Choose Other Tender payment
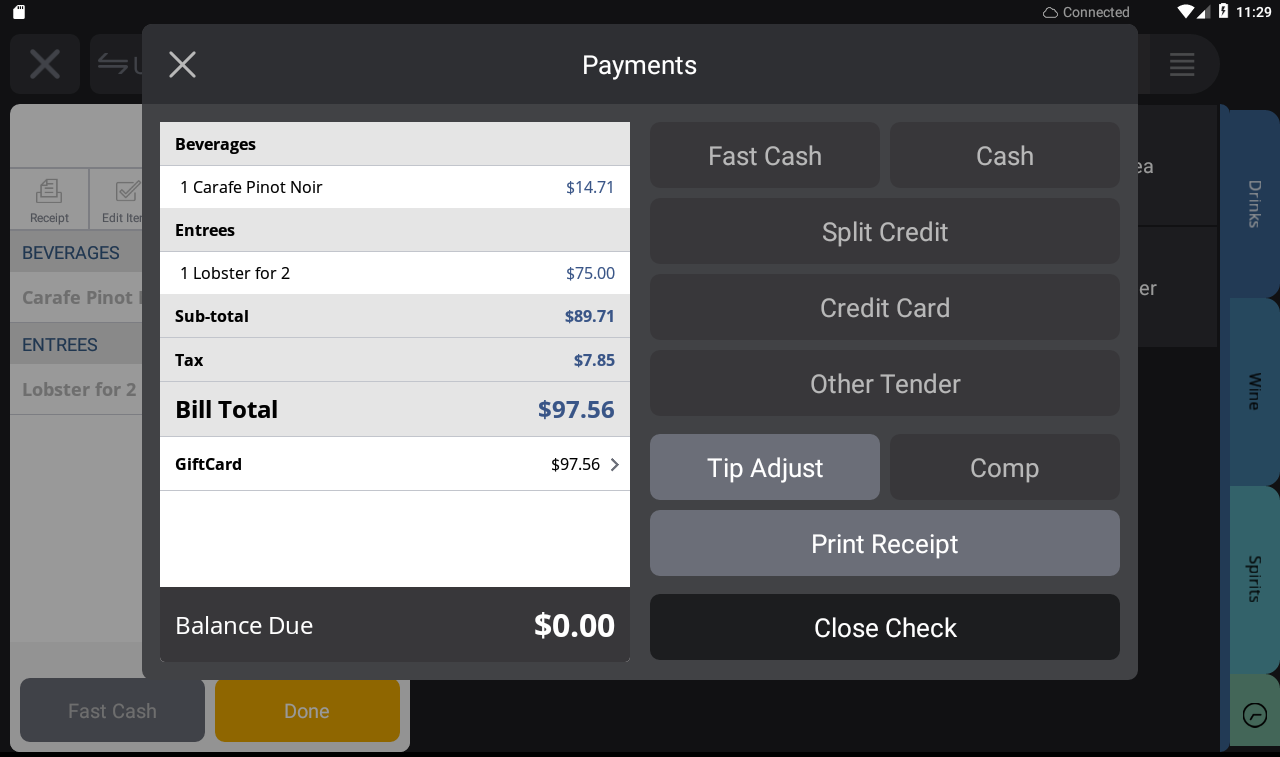Viewport: 1280px width, 757px height. point(884,383)
